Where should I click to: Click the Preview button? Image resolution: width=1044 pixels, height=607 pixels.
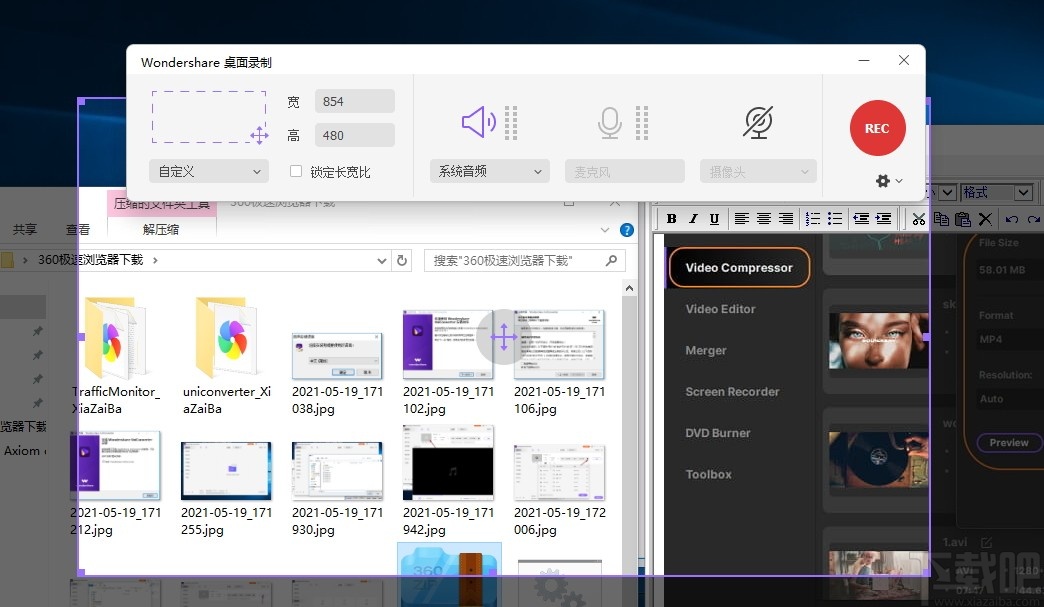click(1008, 443)
